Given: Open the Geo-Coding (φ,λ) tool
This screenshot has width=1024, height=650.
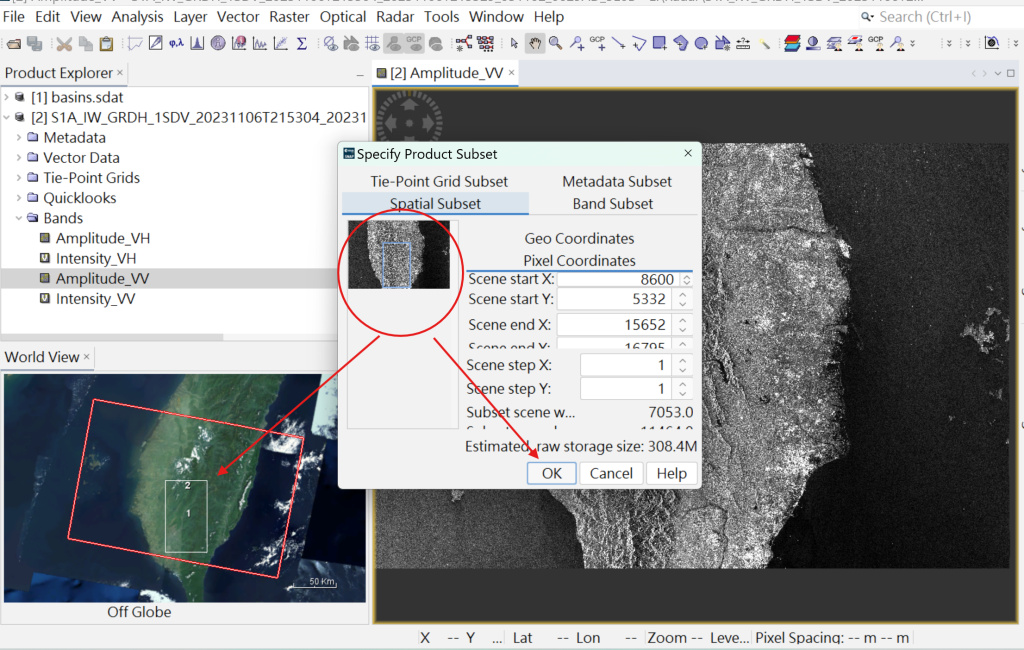Looking at the screenshot, I should coord(176,44).
